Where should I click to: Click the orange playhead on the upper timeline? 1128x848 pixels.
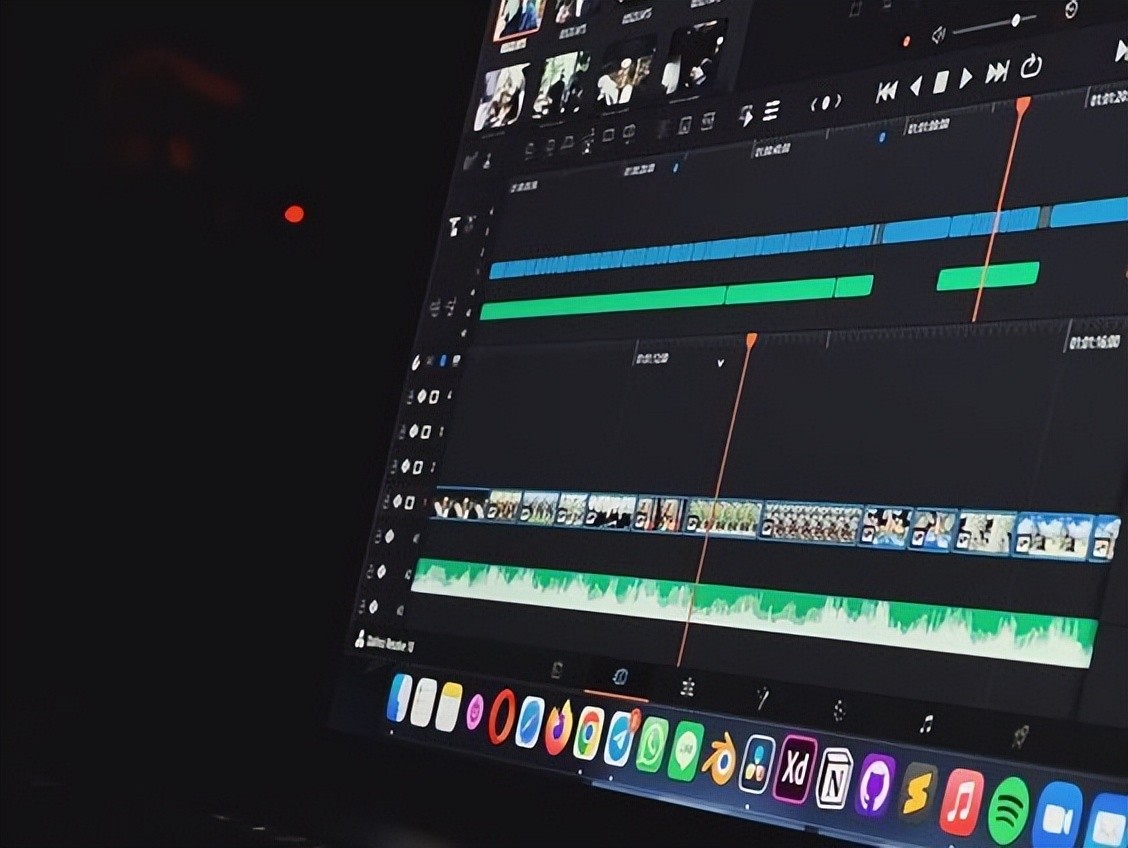1022,105
